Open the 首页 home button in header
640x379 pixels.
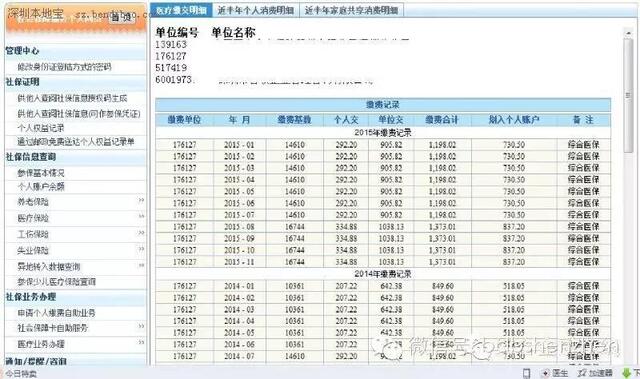[122, 17]
